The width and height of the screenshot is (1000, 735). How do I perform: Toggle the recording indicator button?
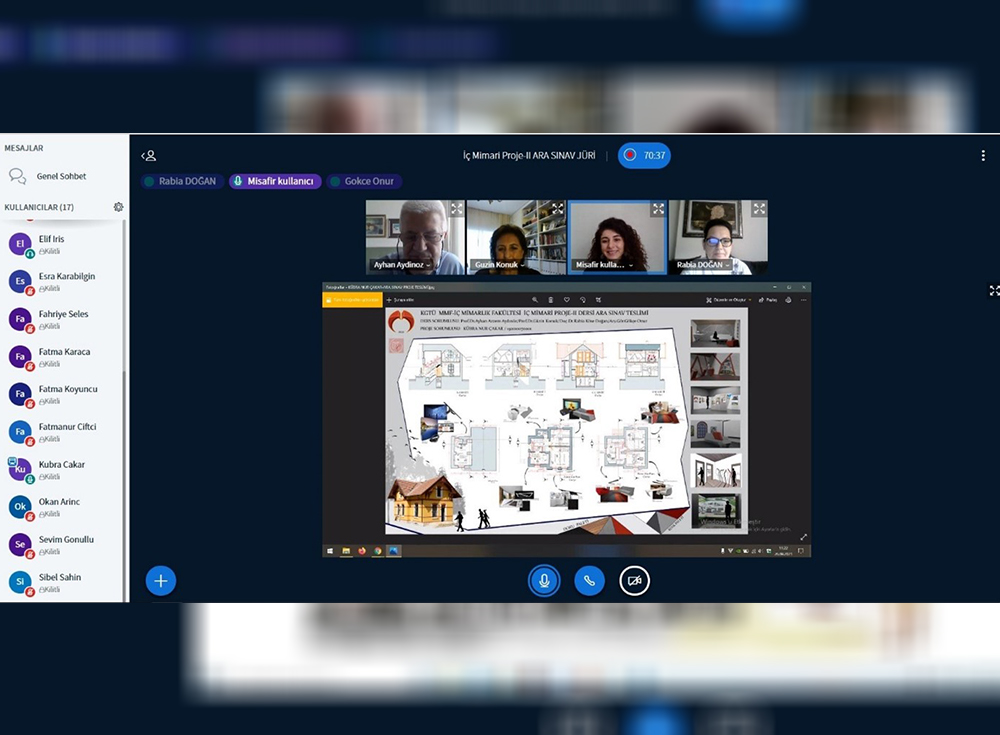tap(644, 156)
